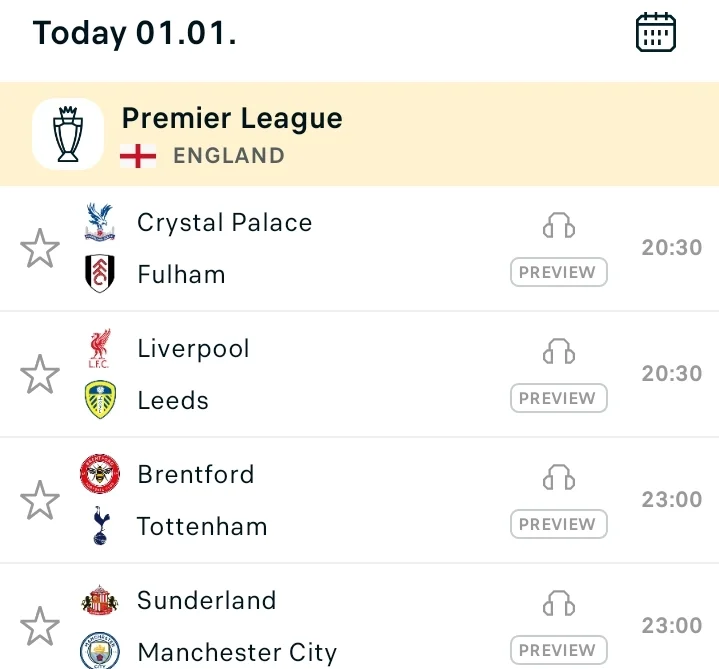Viewport: 719px width, 669px height.
Task: Click PREVIEW button for Liverpool vs Leeds
Action: click(558, 398)
